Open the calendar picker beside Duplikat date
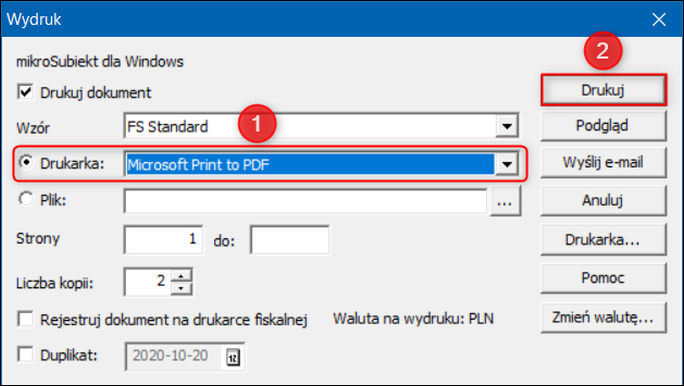This screenshot has height=386, width=684. 233,358
